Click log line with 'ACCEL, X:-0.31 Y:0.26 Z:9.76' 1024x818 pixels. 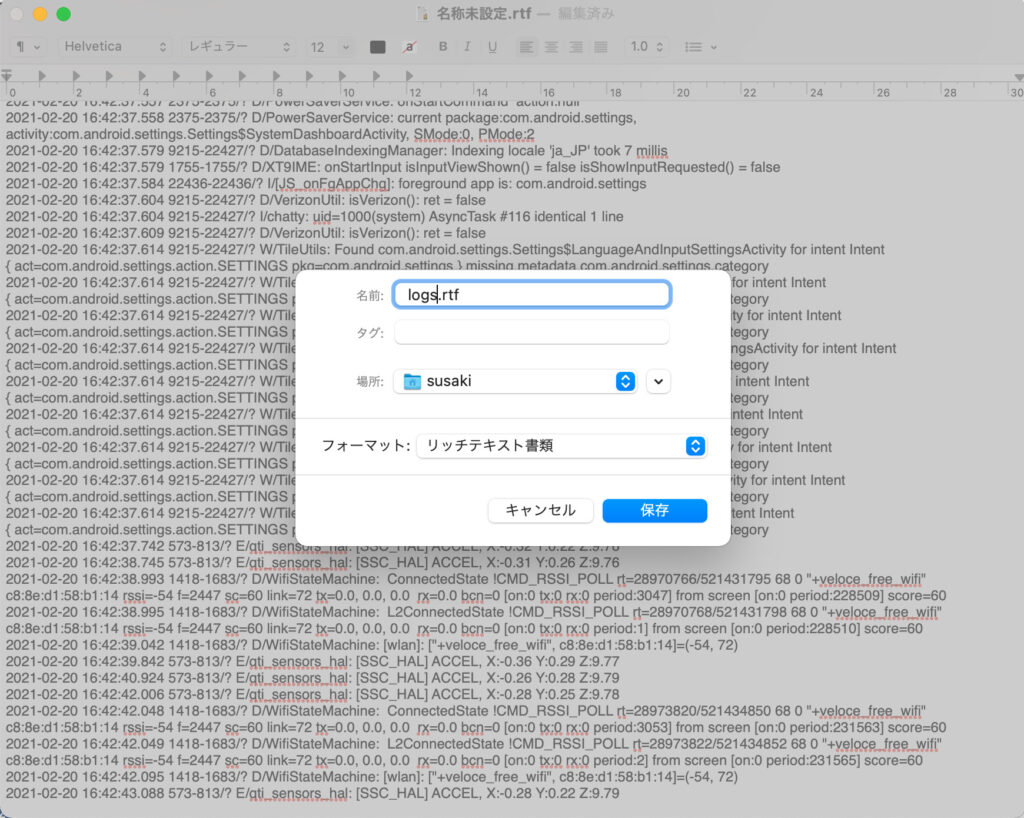point(312,563)
